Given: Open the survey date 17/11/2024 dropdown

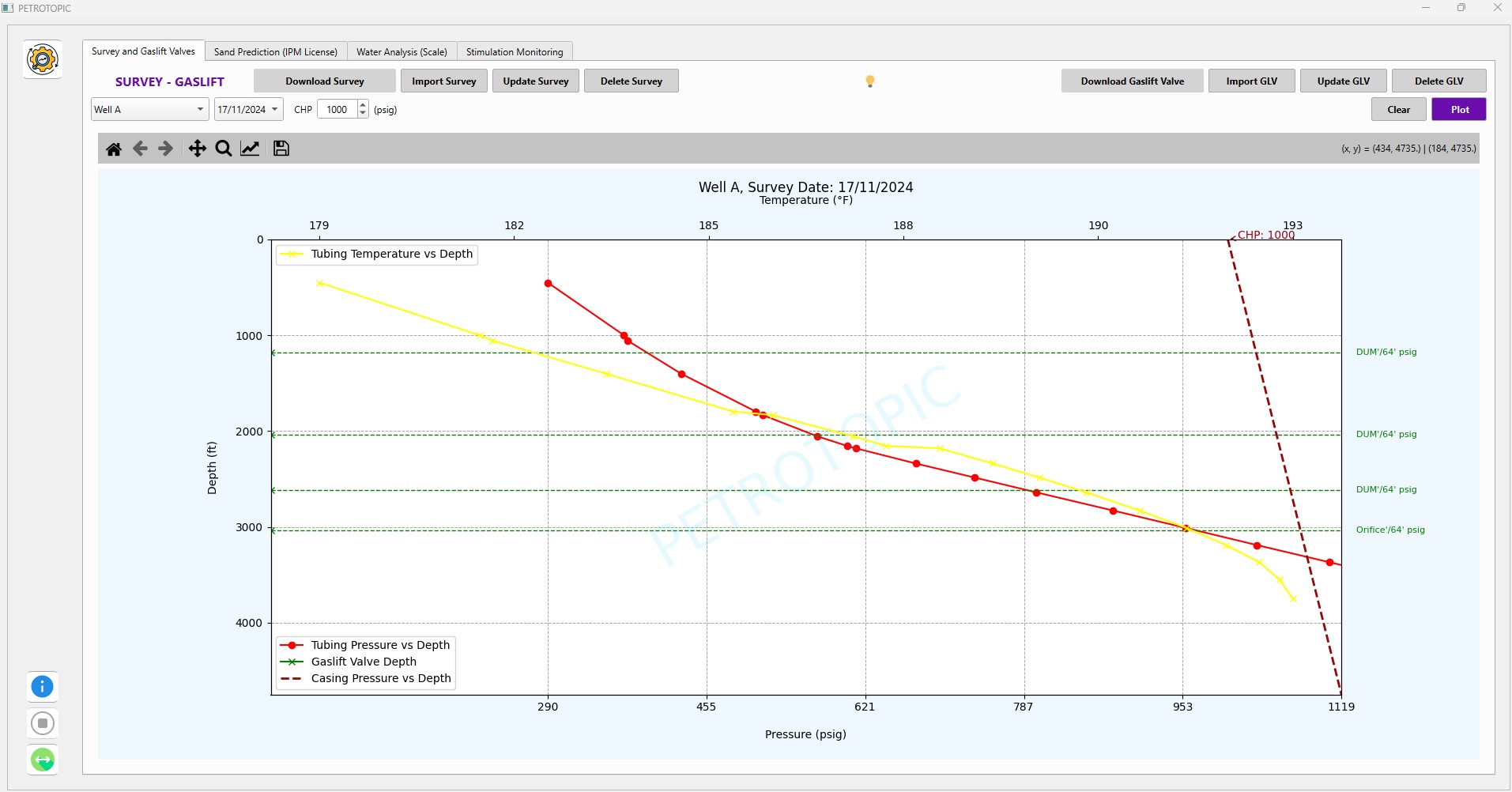Looking at the screenshot, I should pos(274,110).
